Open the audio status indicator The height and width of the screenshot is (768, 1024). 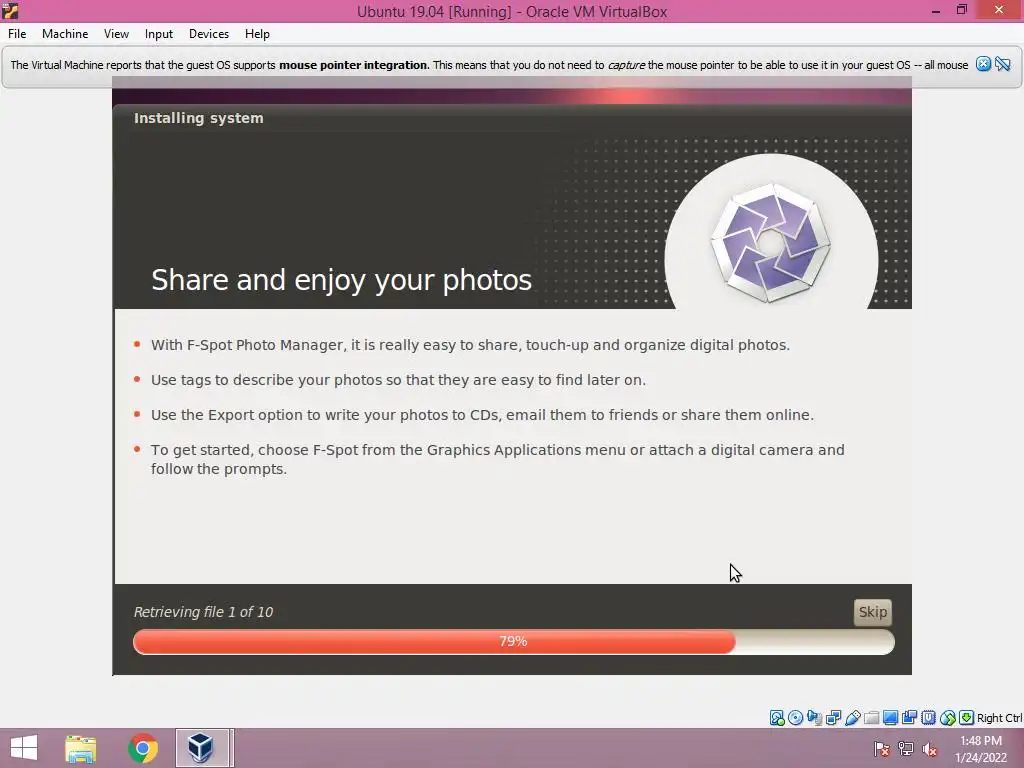click(814, 718)
